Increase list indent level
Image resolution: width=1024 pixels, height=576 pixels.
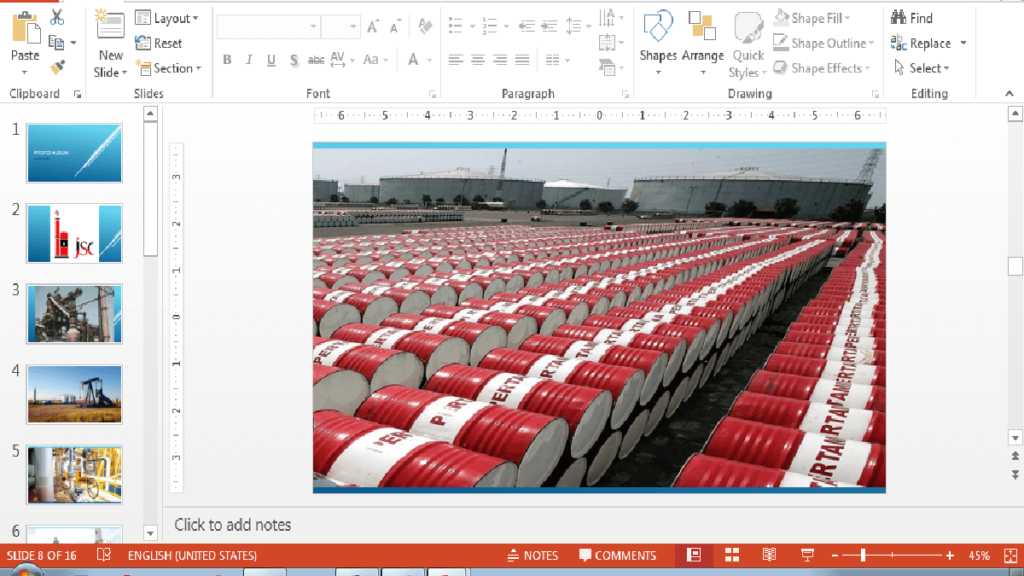pyautogui.click(x=549, y=27)
